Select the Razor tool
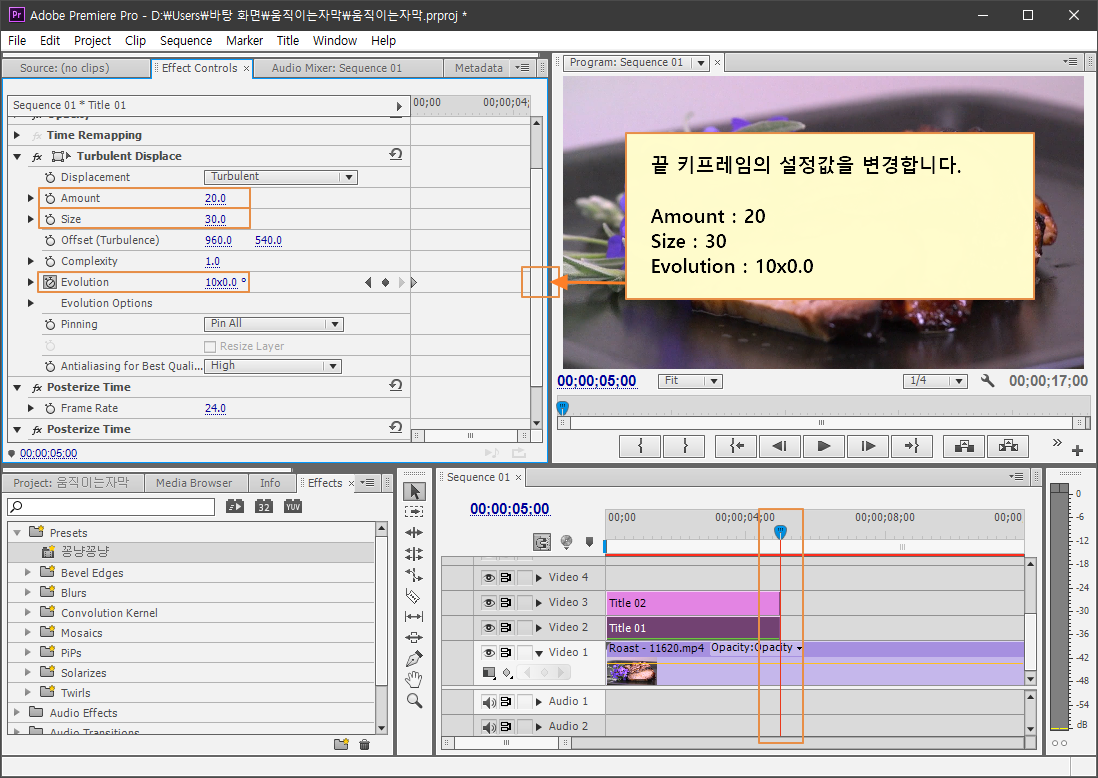The image size is (1098, 778). [414, 596]
